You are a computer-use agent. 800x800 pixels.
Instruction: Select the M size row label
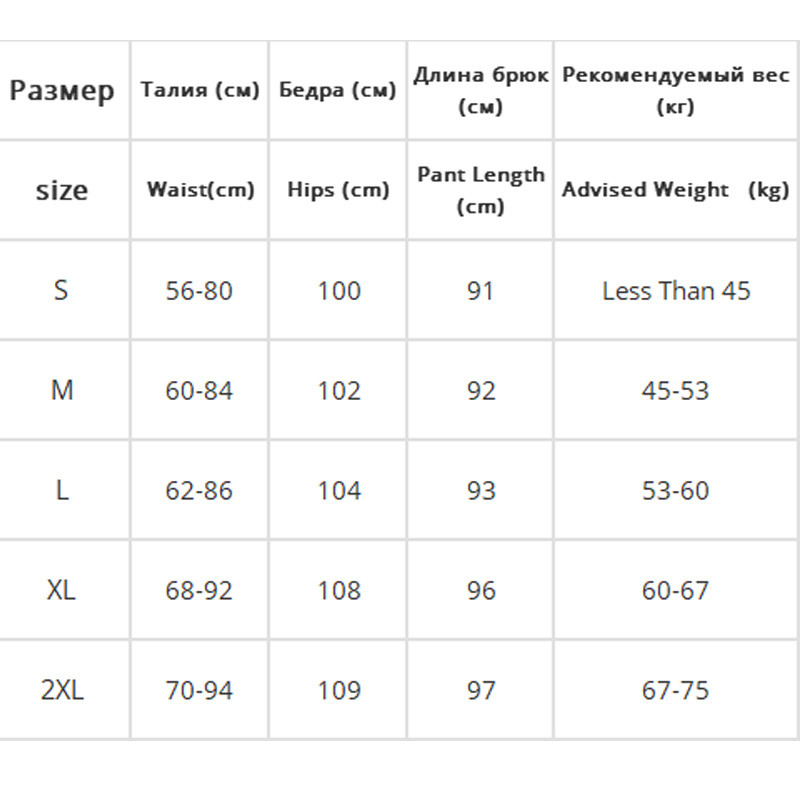coord(62,390)
